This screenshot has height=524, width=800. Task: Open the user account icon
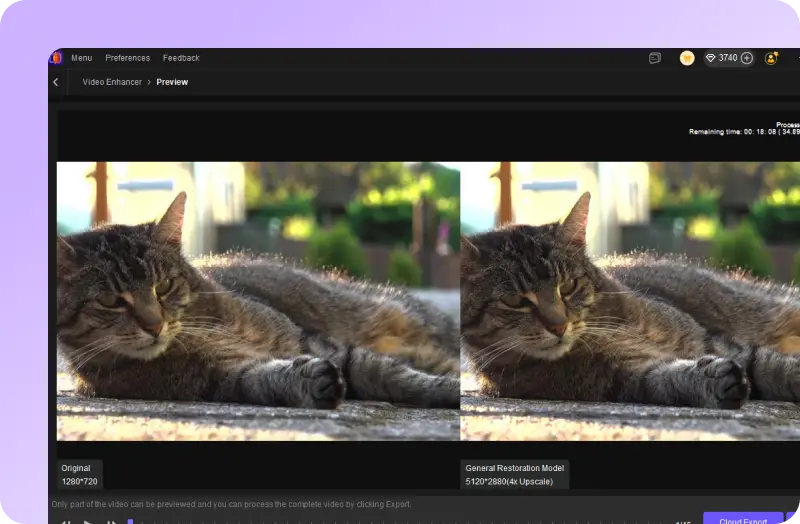pyautogui.click(x=771, y=58)
